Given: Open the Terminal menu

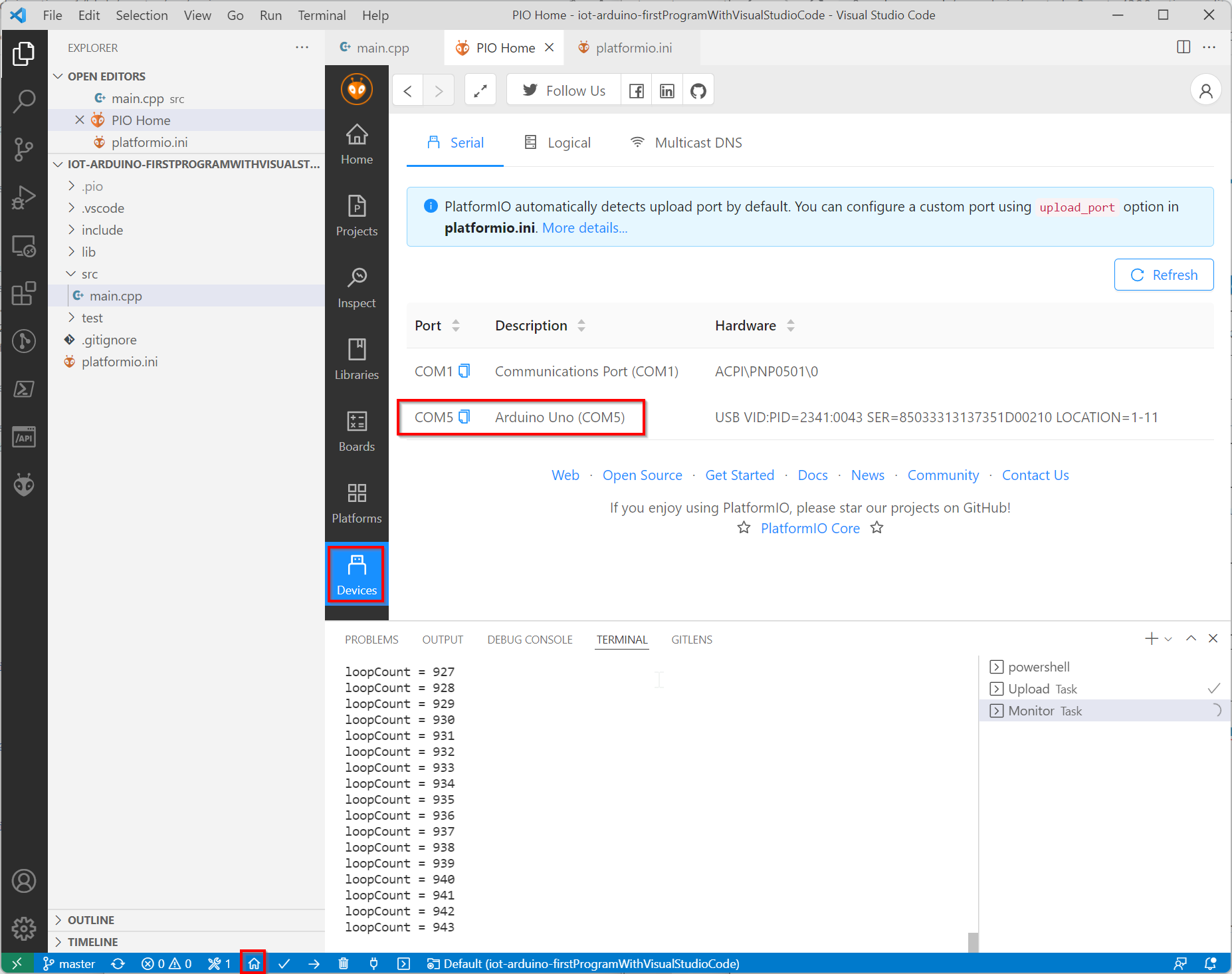Looking at the screenshot, I should [322, 15].
